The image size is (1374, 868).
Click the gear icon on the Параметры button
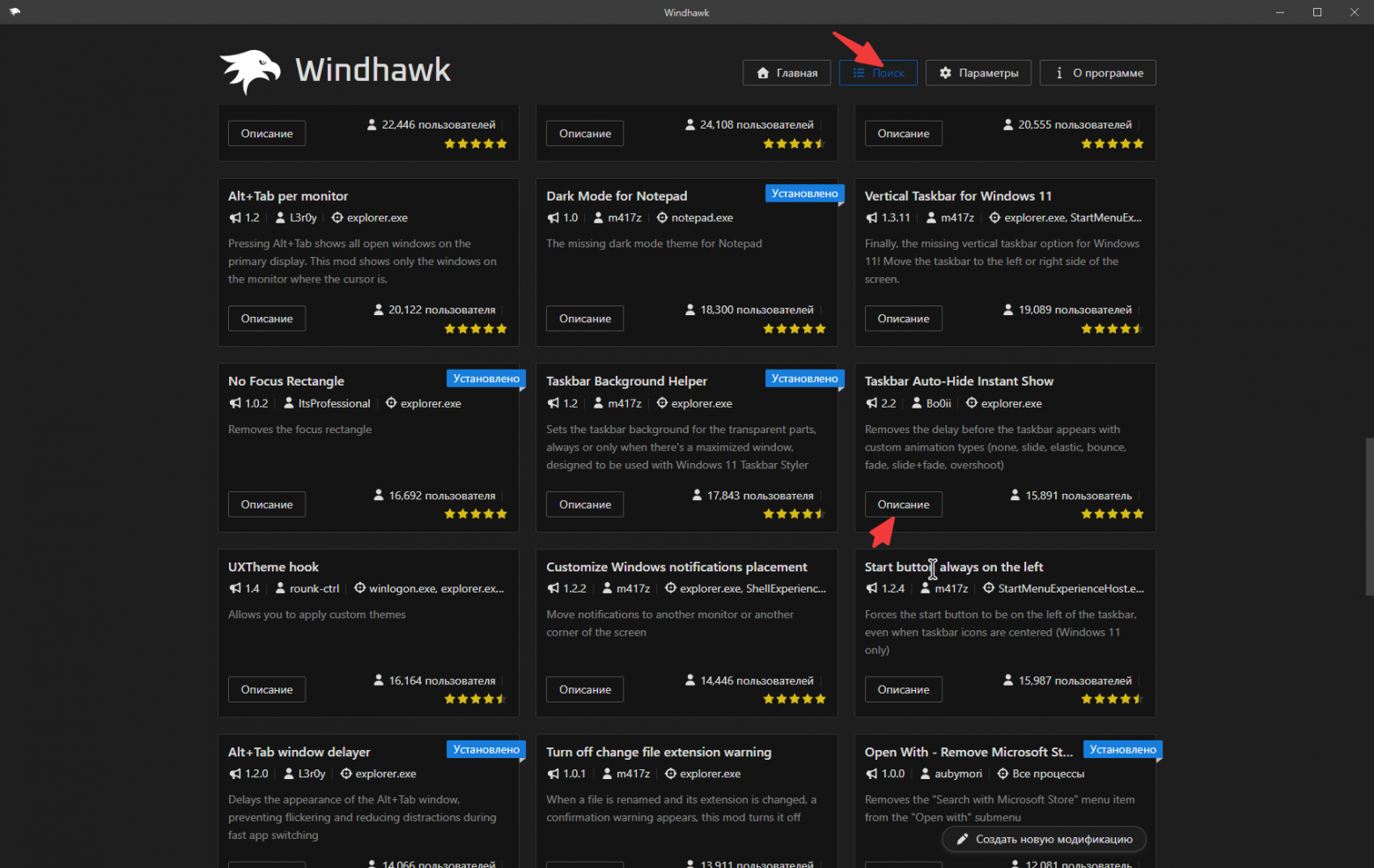tap(945, 73)
